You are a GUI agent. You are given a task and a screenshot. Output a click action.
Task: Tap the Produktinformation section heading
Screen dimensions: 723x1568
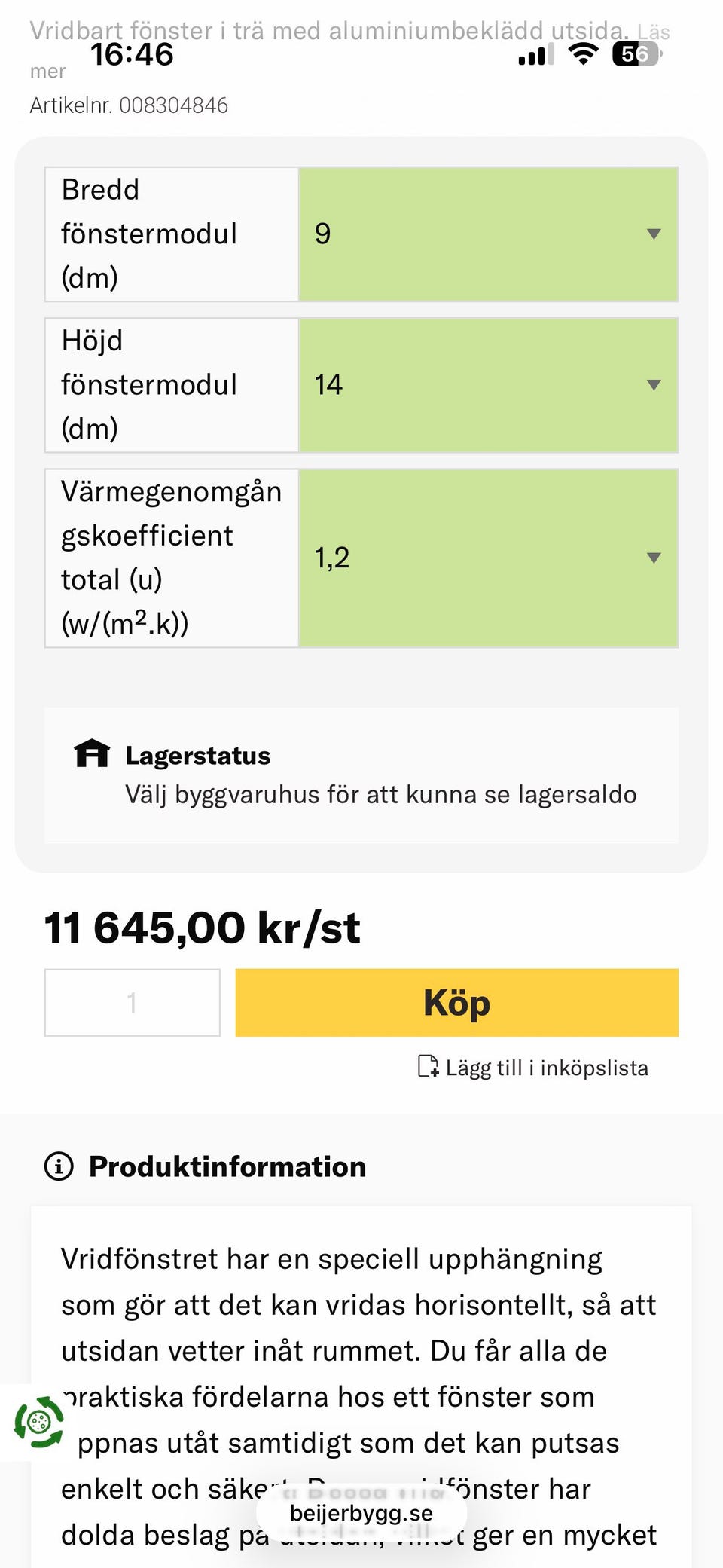pyautogui.click(x=227, y=1166)
